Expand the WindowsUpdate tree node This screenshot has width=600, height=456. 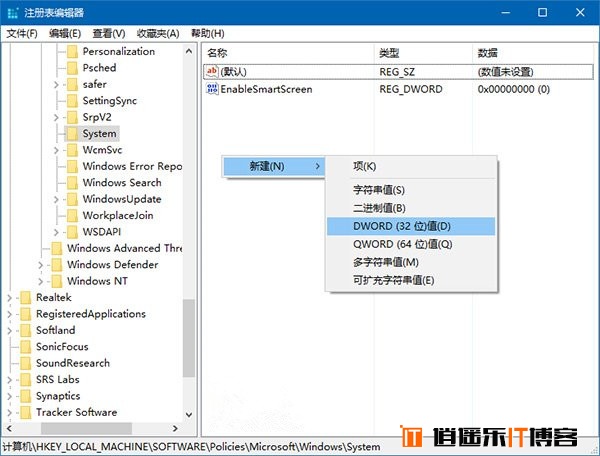[x=56, y=199]
